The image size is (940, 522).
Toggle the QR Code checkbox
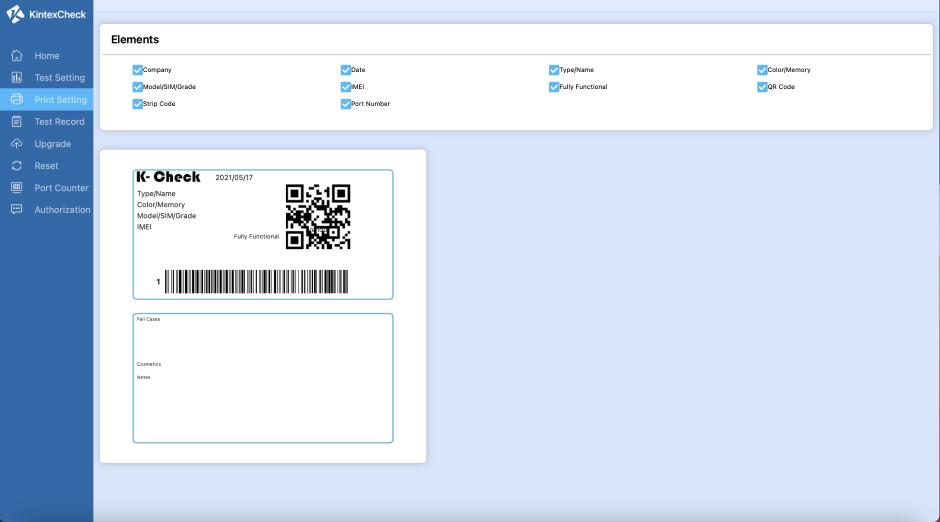point(762,87)
